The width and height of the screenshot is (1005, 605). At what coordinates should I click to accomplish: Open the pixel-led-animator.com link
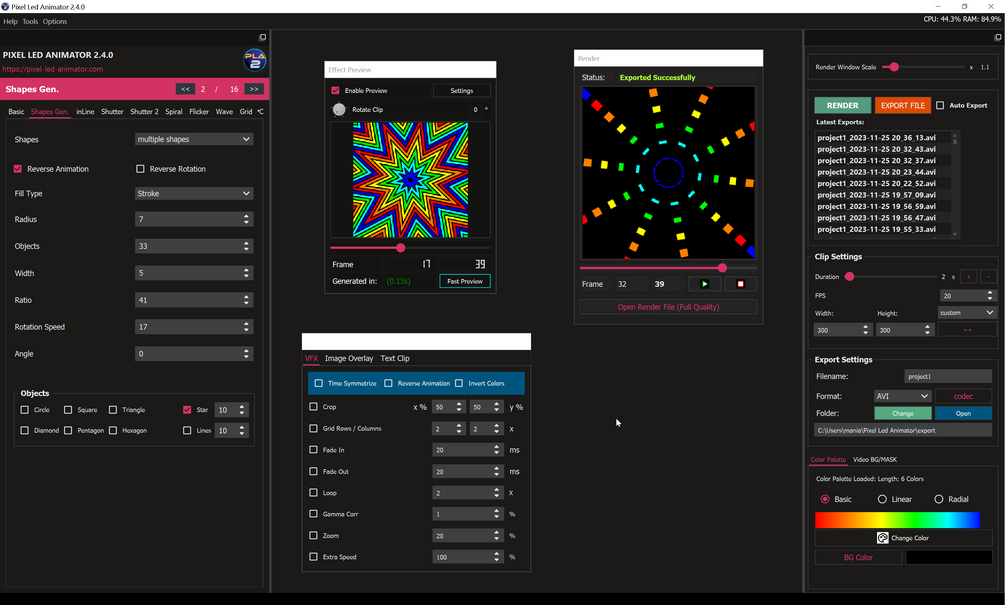[x=53, y=69]
